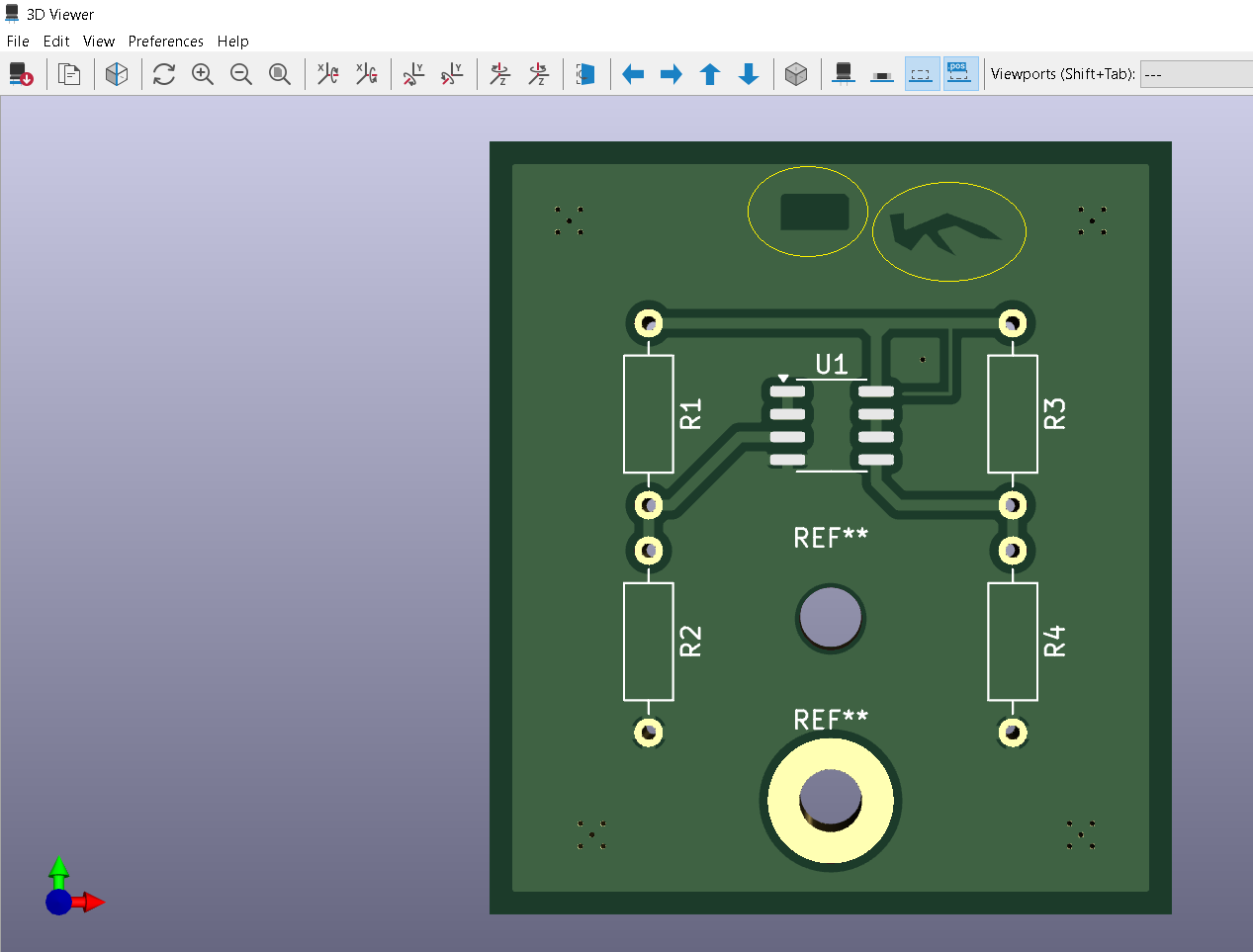
Task: Click the U1 chip on the board
Action: click(832, 426)
